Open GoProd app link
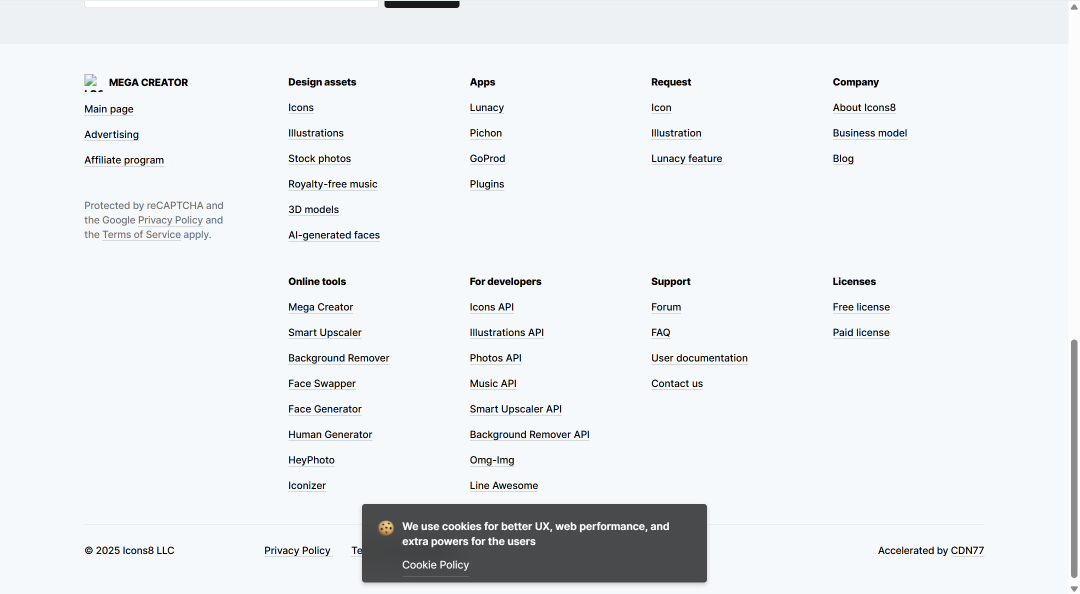Viewport: 1080px width, 594px height. point(488,158)
